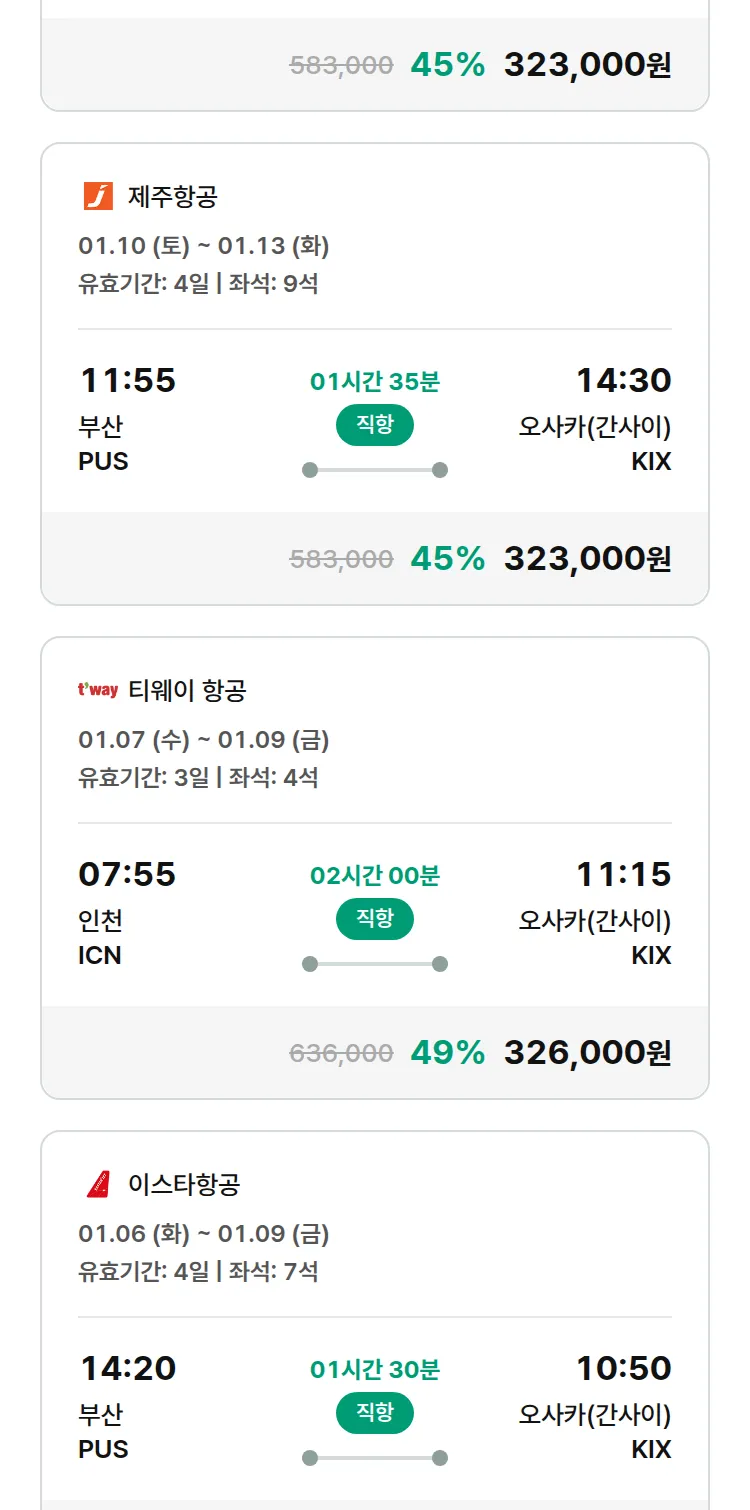750x1510 pixels.
Task: Click 01.07 (수) ~ 01.09 (금) date range
Action: tap(204, 740)
